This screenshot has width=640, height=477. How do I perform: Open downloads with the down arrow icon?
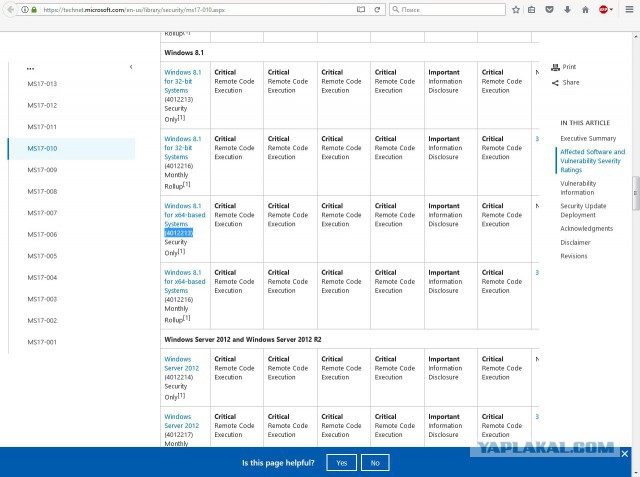pyautogui.click(x=567, y=9)
